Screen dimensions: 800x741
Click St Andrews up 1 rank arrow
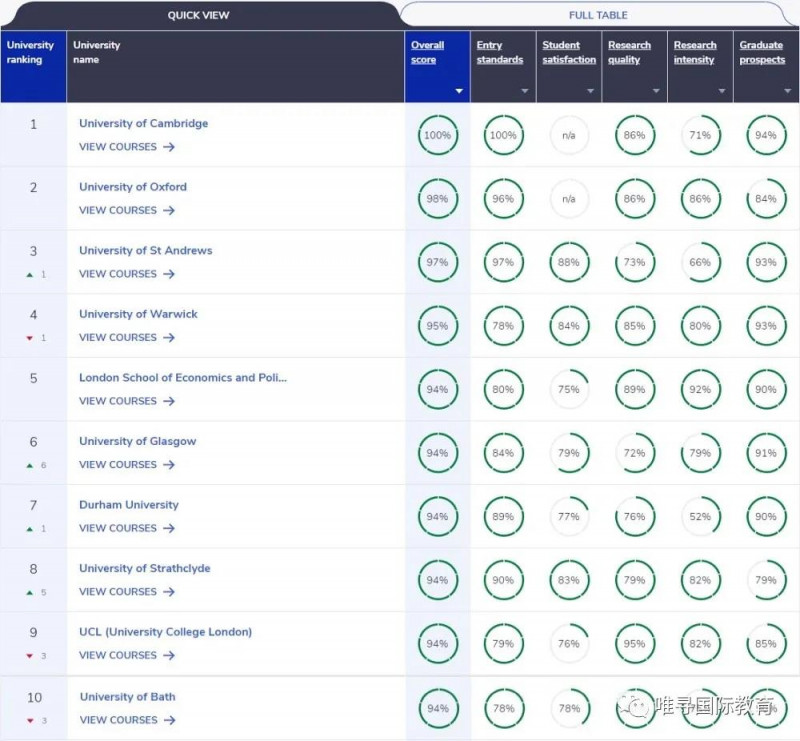[30, 275]
